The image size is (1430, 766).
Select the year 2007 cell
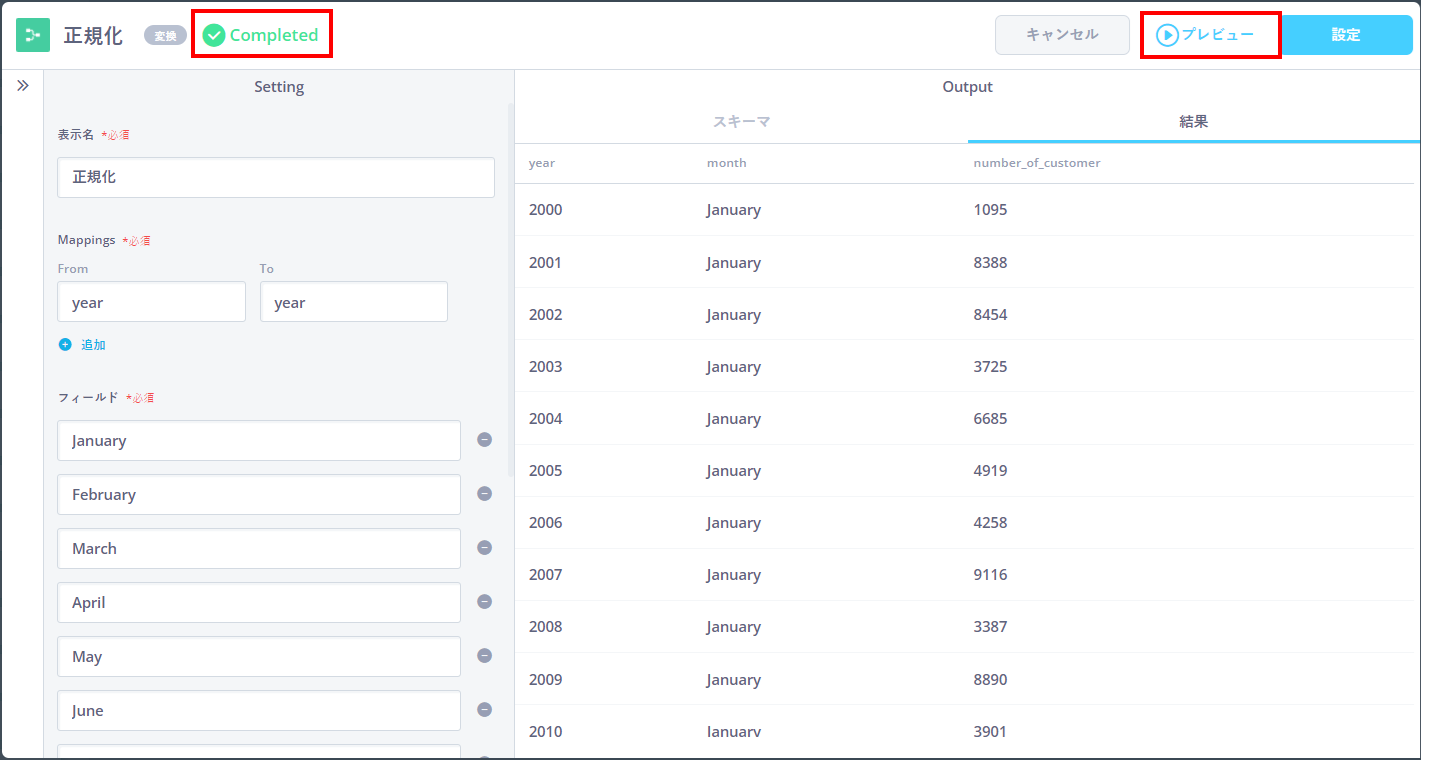545,575
